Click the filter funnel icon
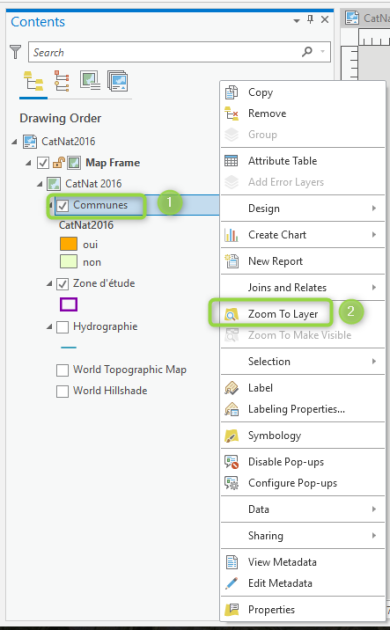This screenshot has height=630, width=390. point(15,52)
